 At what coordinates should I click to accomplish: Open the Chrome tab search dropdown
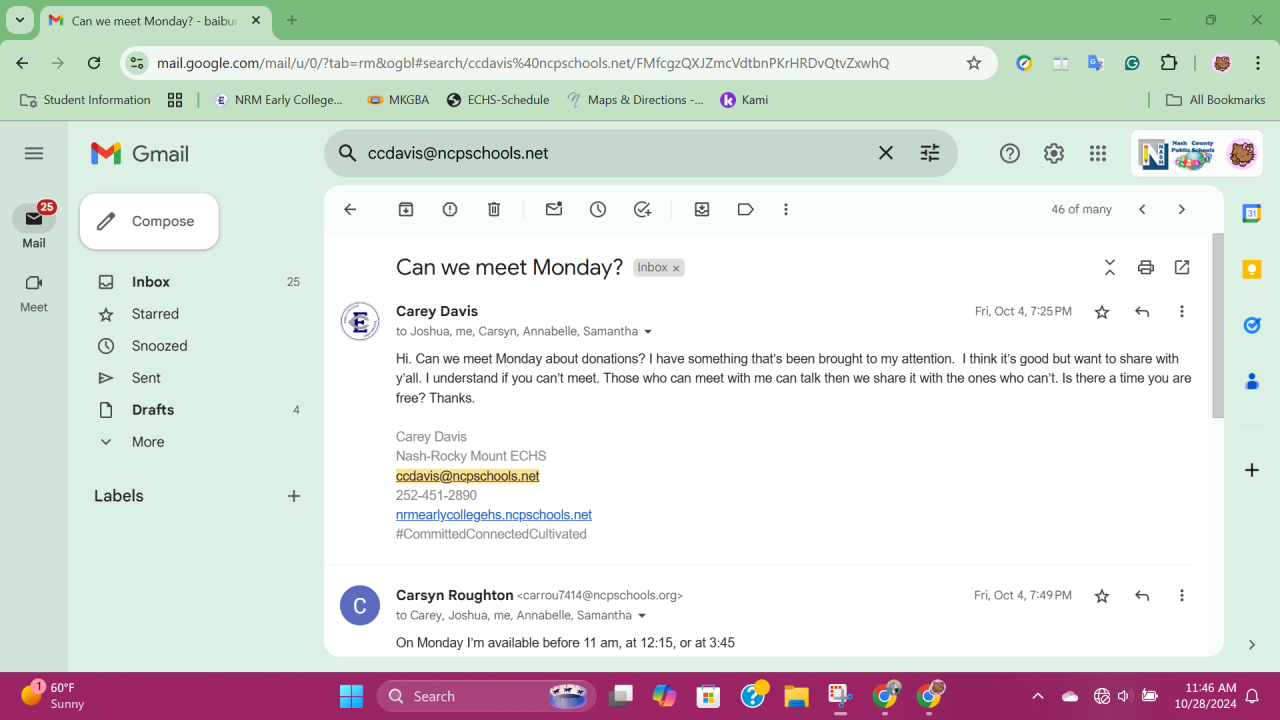20,20
